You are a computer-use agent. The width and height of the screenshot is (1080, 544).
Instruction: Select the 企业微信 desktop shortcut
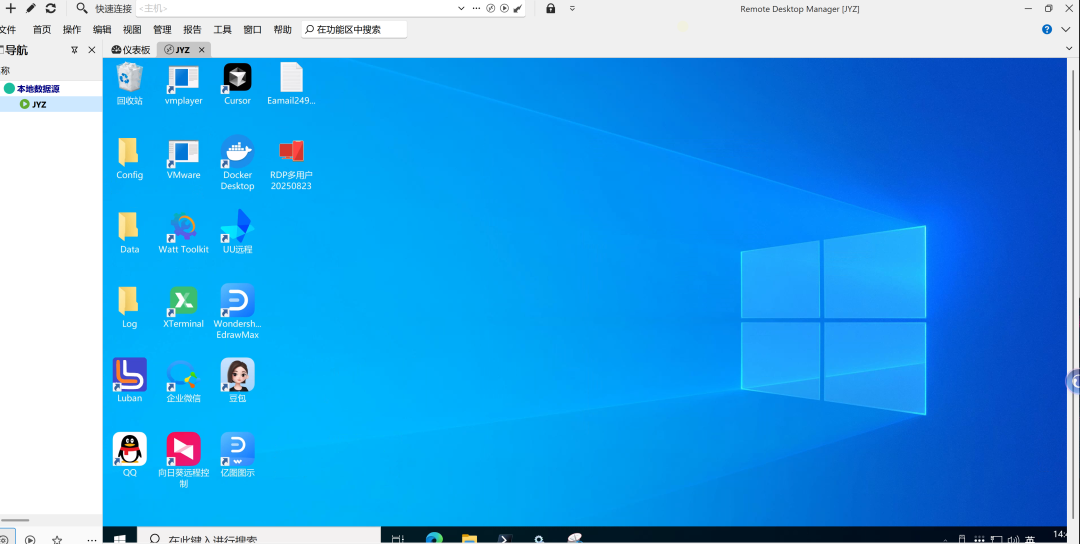[183, 380]
